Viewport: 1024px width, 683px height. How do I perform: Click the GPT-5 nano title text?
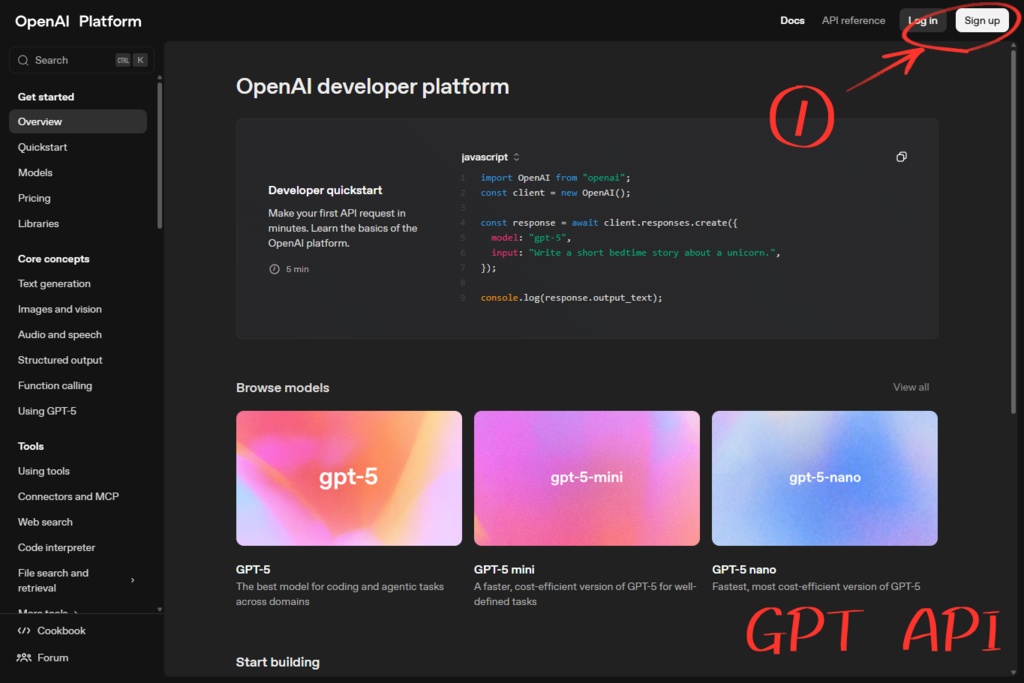click(x=744, y=569)
